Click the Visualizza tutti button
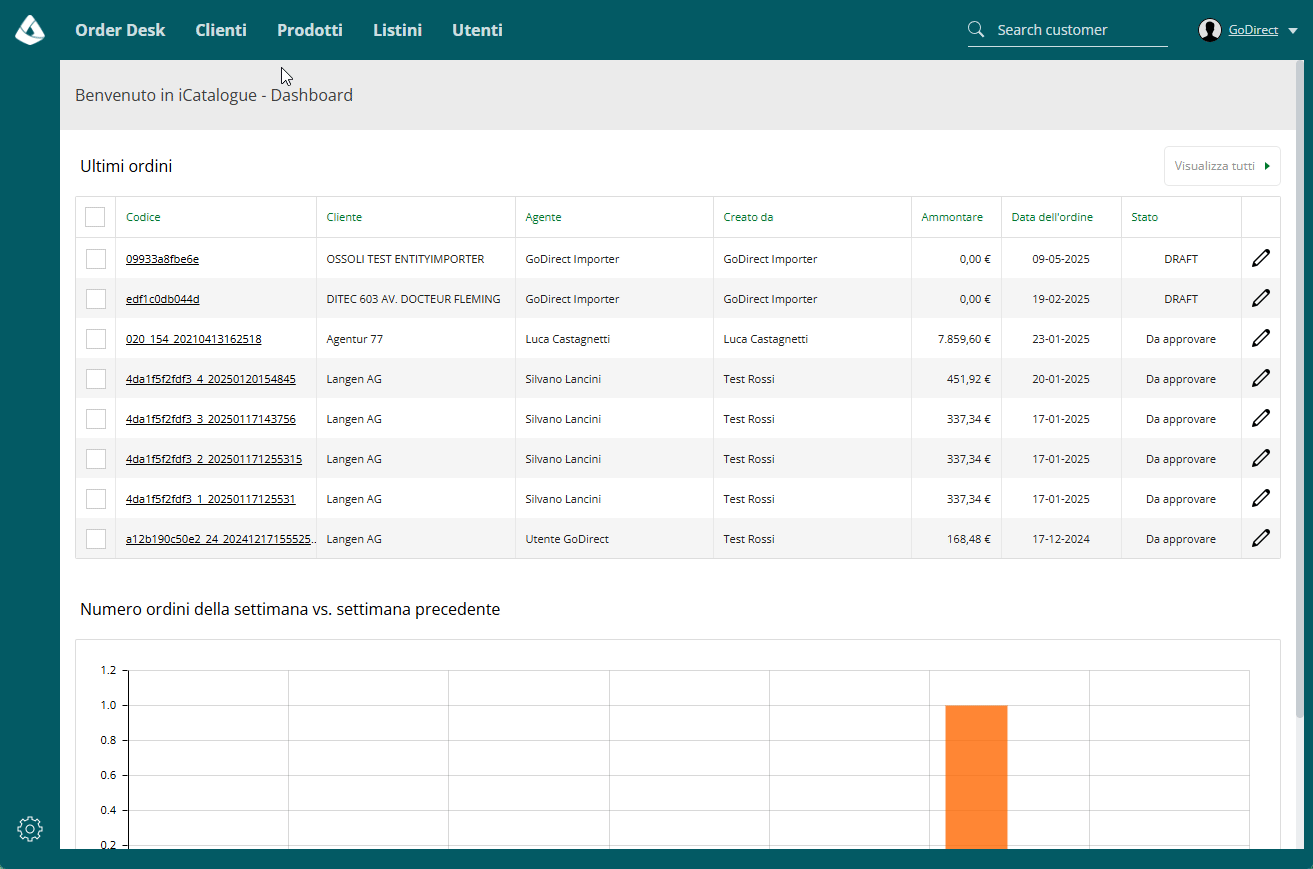 click(1222, 166)
